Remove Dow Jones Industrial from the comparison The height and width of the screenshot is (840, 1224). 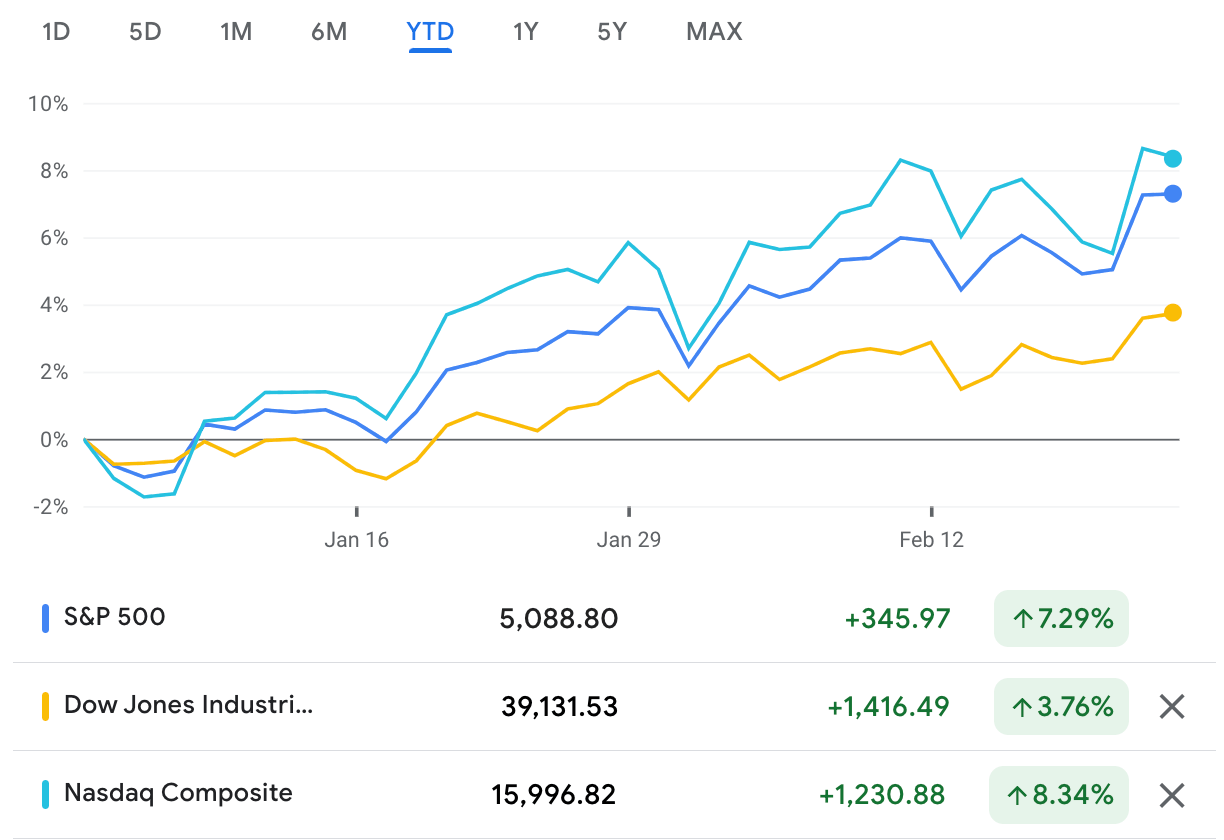1171,707
